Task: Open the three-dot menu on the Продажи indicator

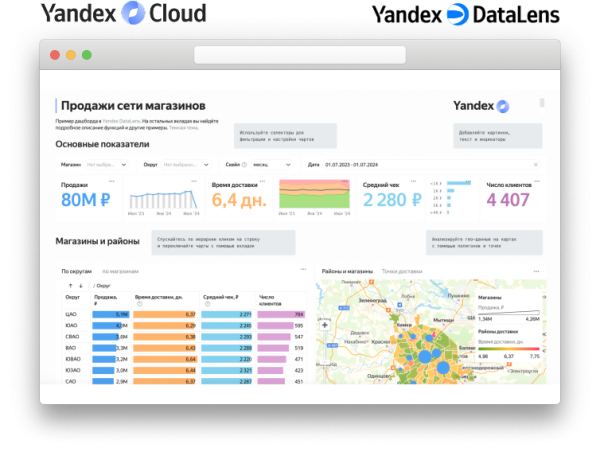Action: tap(111, 181)
